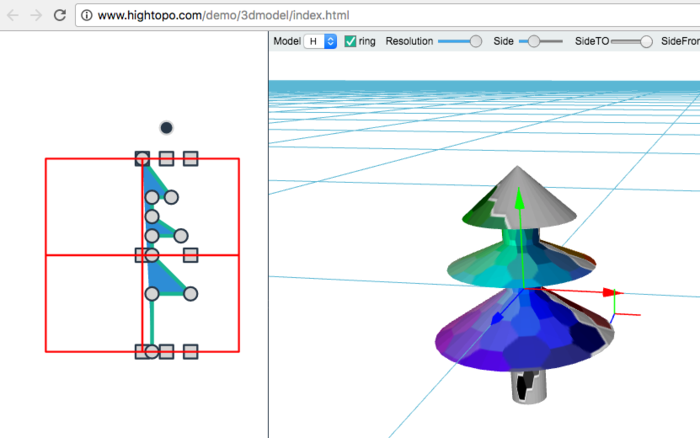Click the SideTO slider handle
This screenshot has width=700, height=438.
click(646, 41)
